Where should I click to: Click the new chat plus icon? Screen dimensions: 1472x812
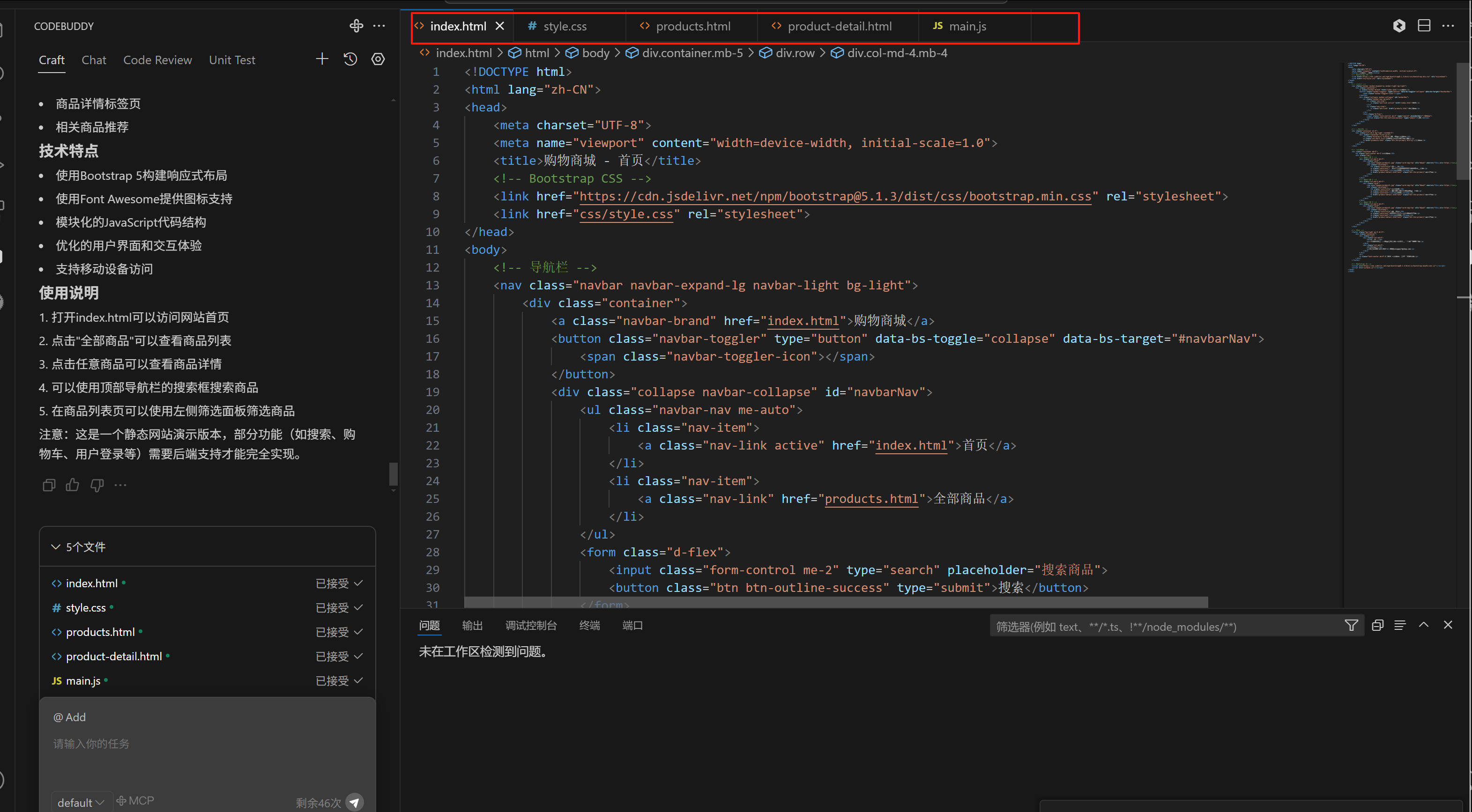click(322, 59)
